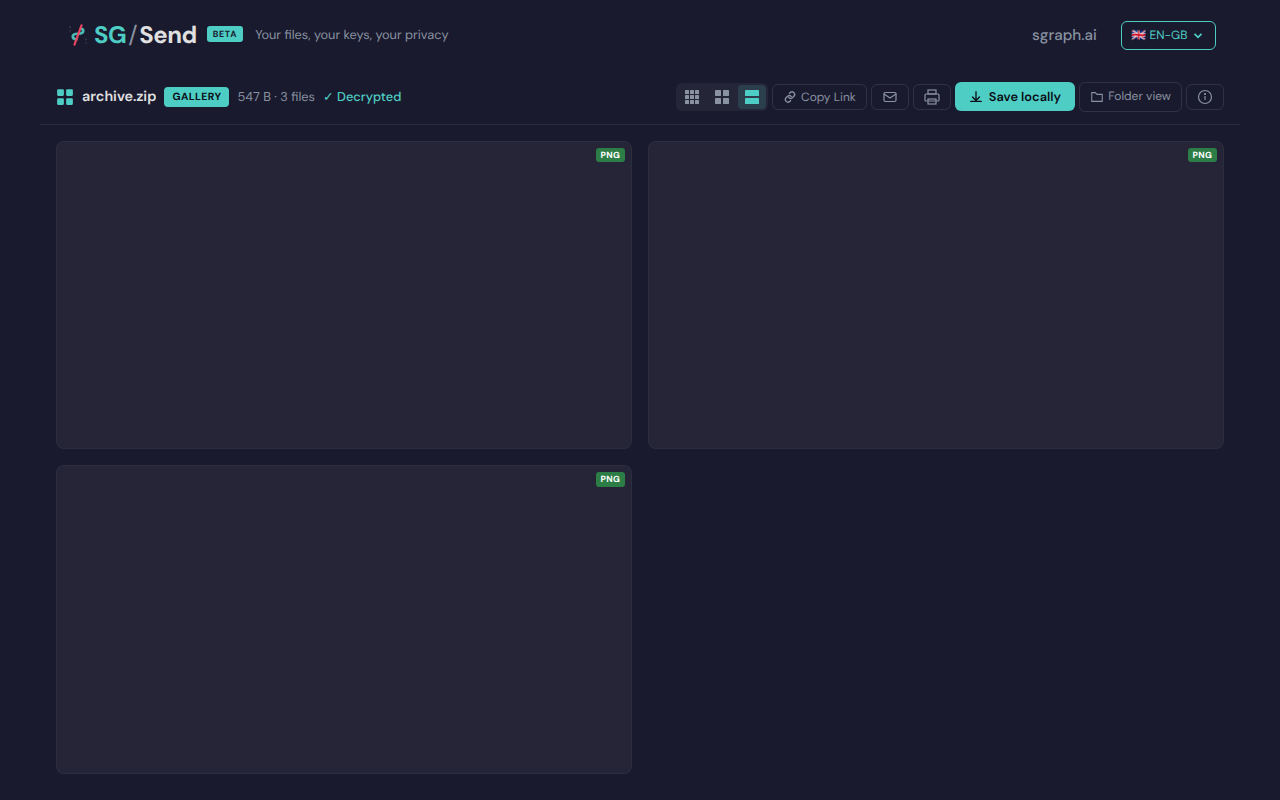The image size is (1280, 800).
Task: Open the first PNG thumbnail
Action: (x=344, y=295)
